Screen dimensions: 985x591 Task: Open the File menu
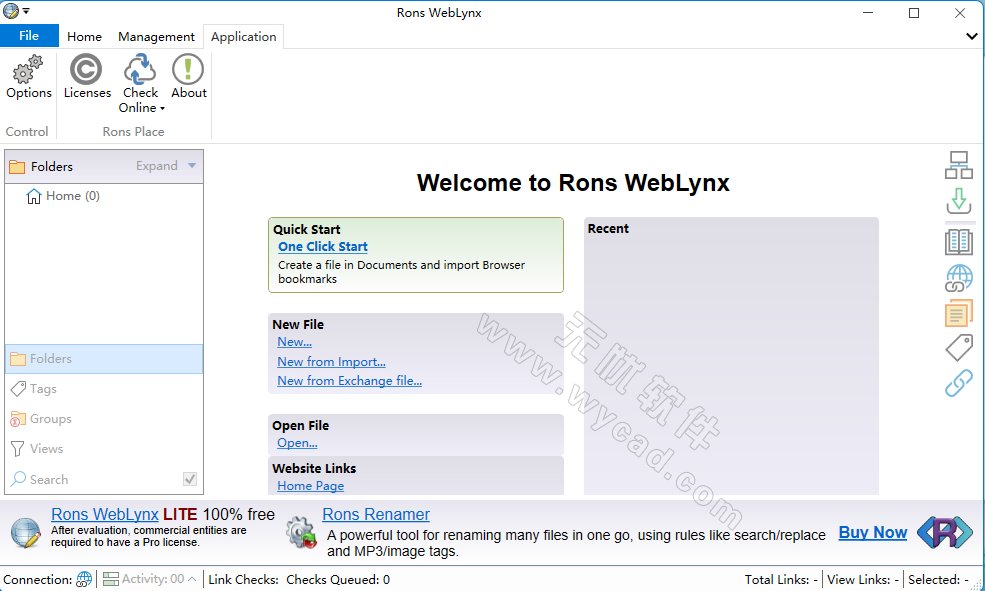click(29, 36)
